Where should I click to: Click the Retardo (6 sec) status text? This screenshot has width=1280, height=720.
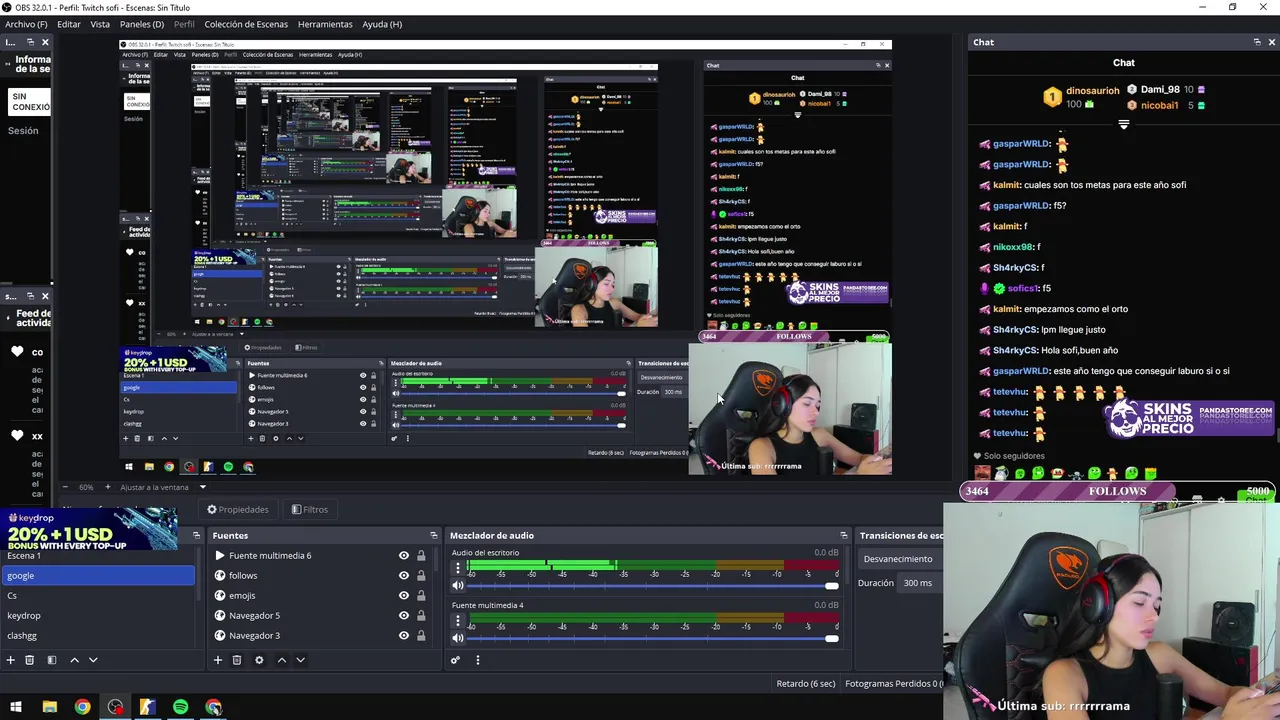click(805, 684)
